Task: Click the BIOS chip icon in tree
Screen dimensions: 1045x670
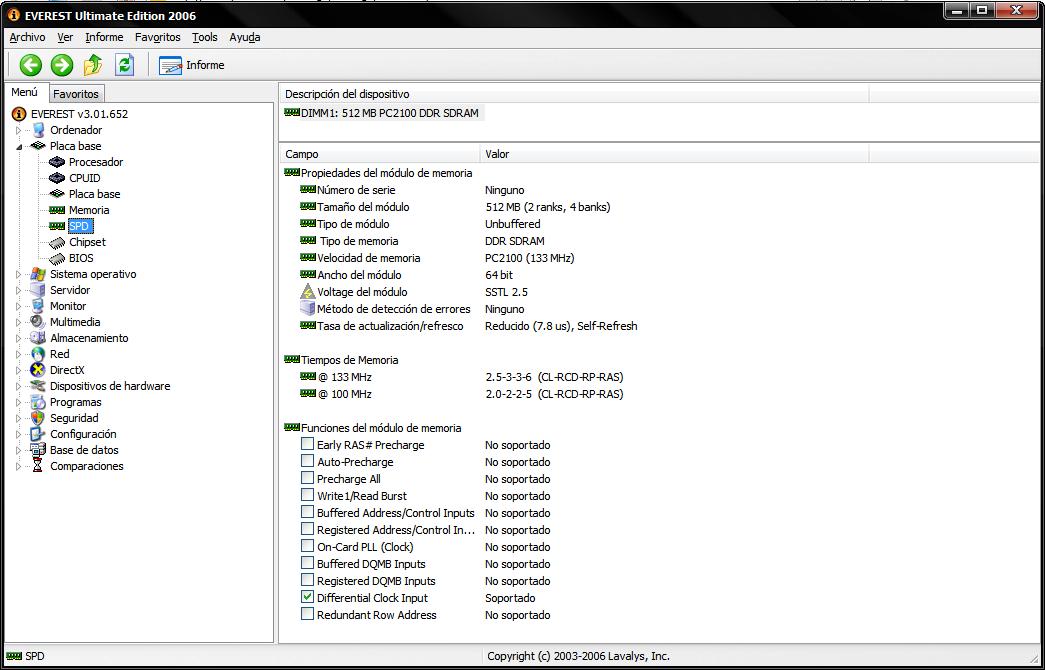Action: [x=57, y=258]
